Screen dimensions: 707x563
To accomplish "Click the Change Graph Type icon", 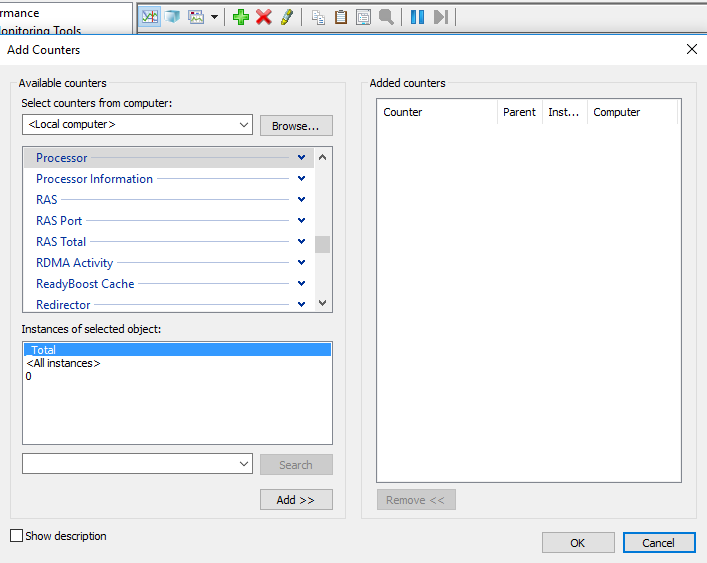I will pyautogui.click(x=196, y=17).
